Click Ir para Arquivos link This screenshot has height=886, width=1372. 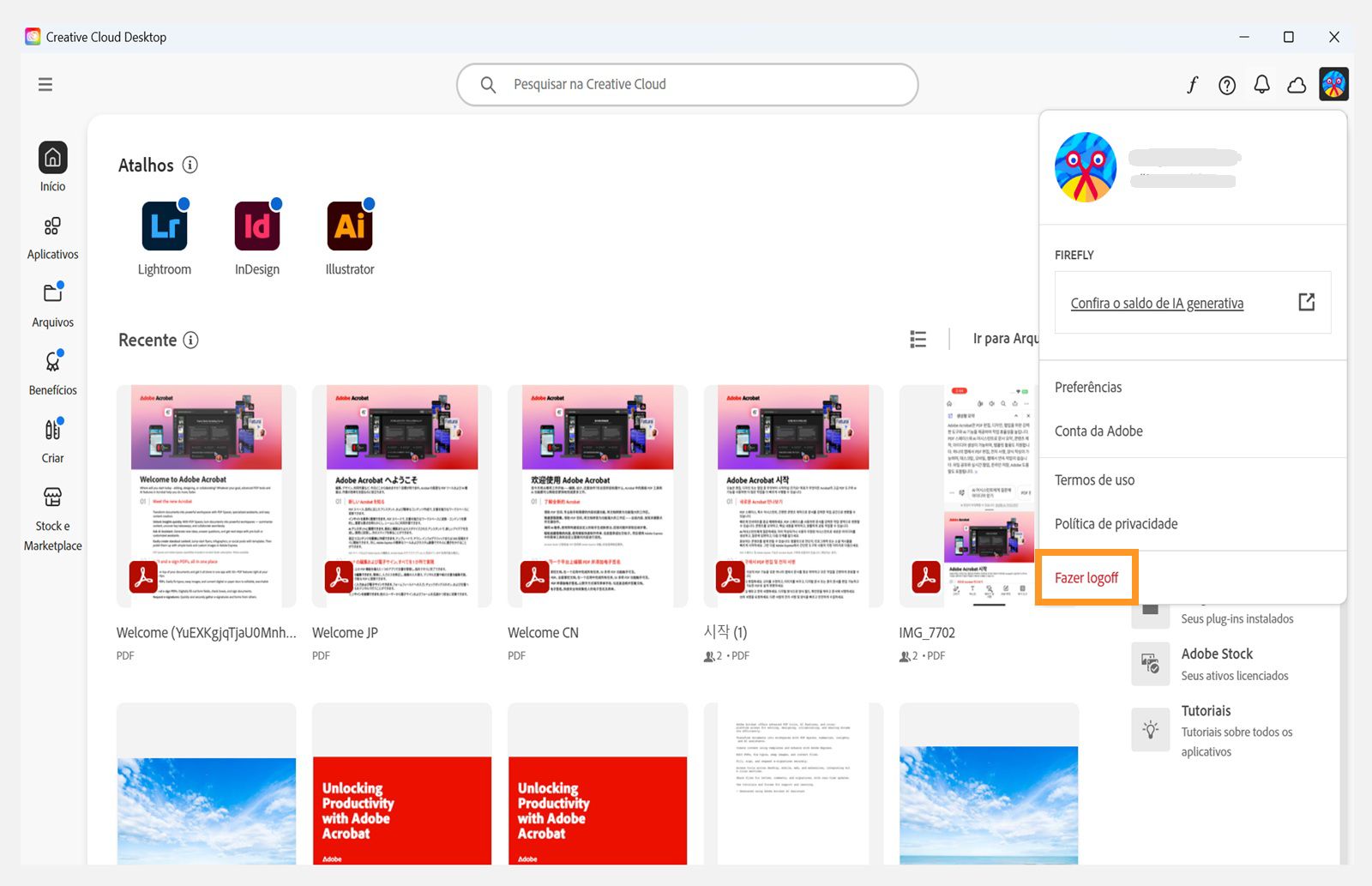click(1005, 339)
